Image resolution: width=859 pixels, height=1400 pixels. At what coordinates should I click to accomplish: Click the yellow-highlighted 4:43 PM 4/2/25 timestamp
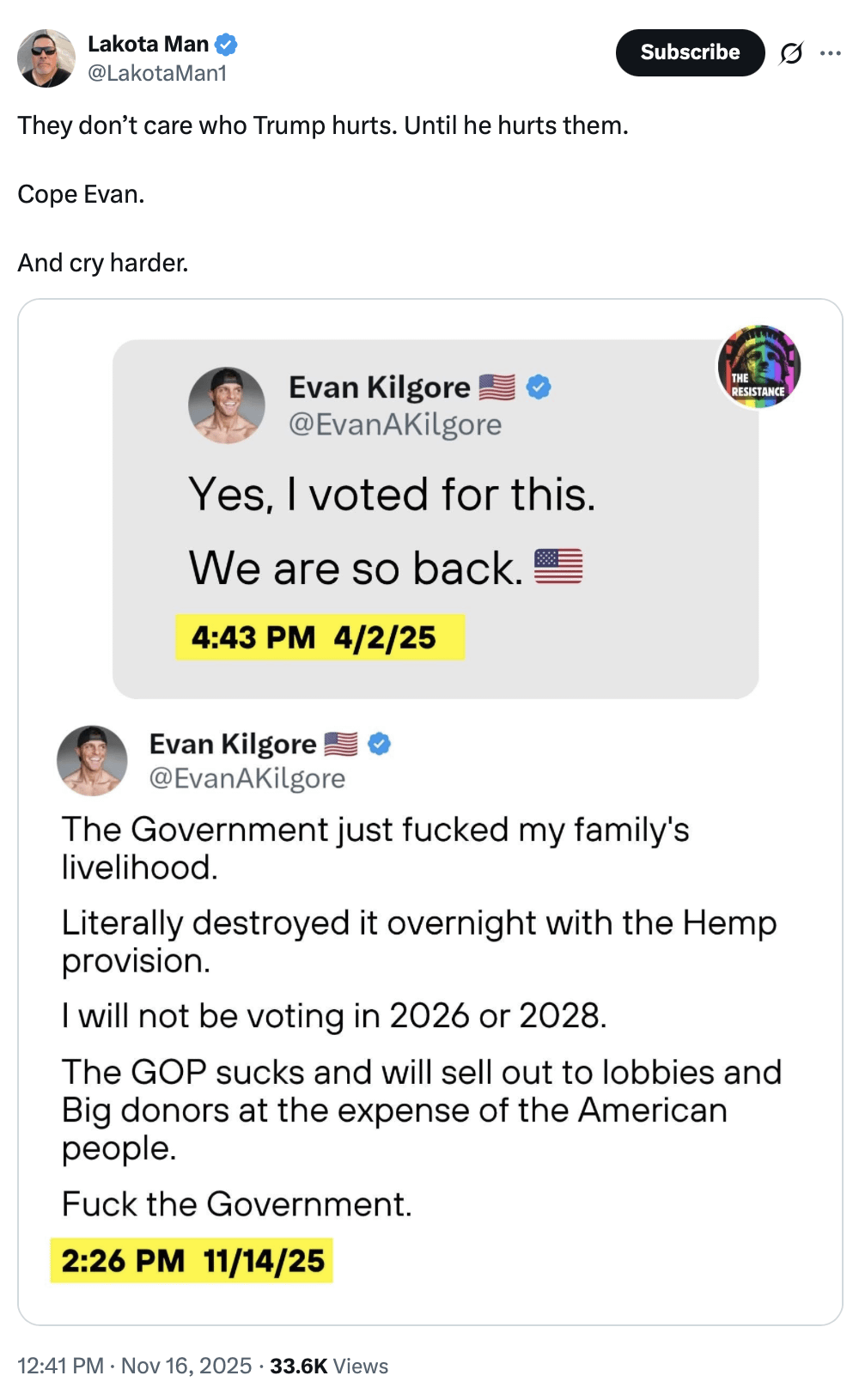[x=320, y=637]
